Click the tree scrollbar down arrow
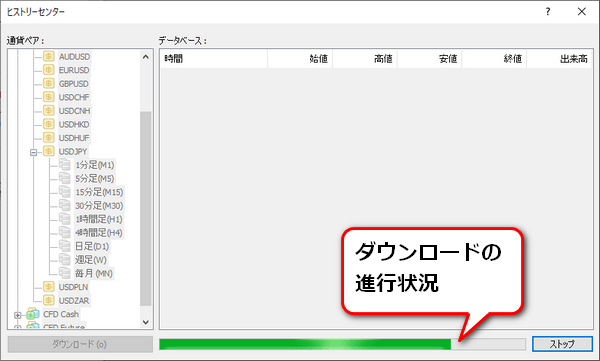Viewport: 600px width, 361px height. 146,322
